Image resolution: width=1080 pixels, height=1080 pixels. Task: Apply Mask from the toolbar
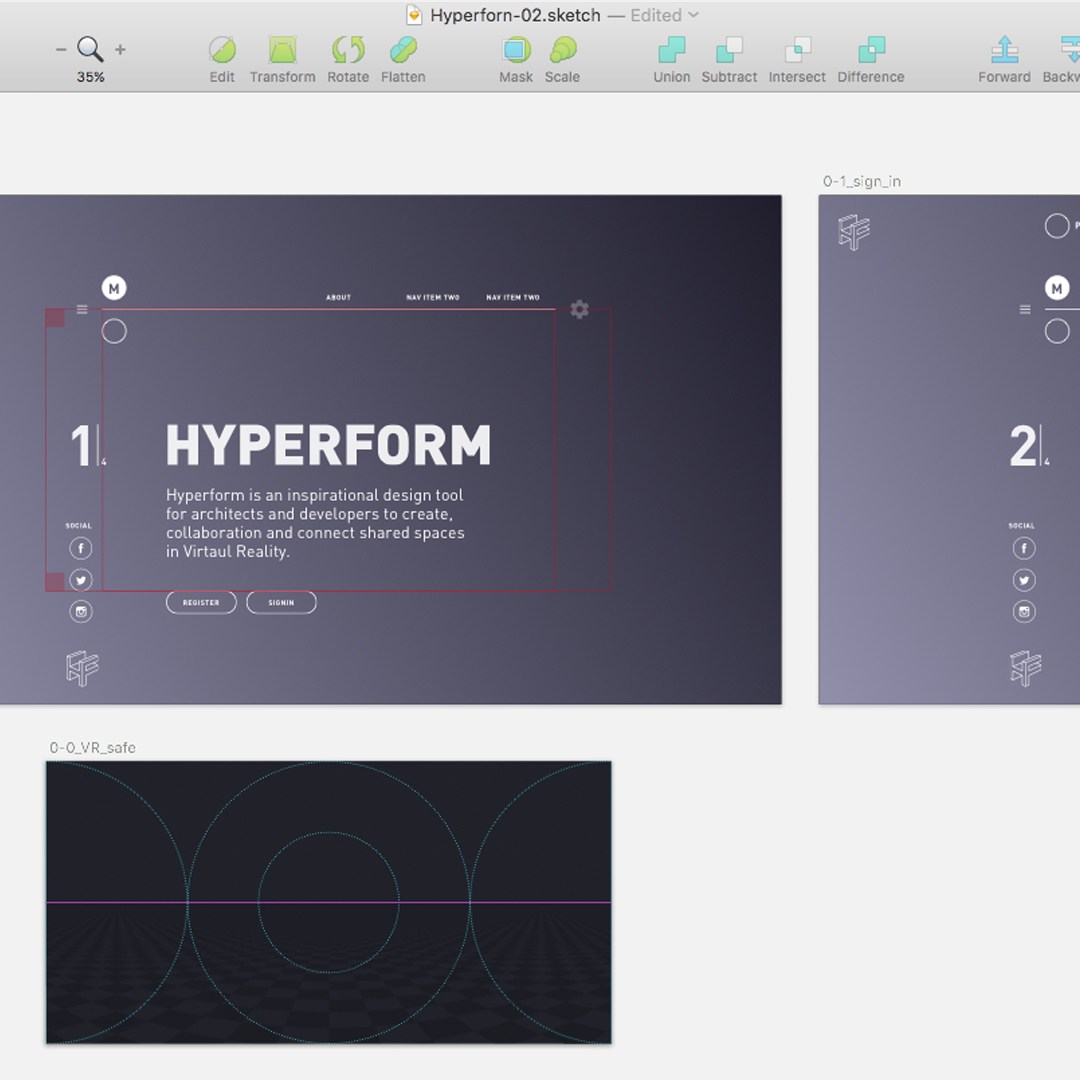pos(516,50)
